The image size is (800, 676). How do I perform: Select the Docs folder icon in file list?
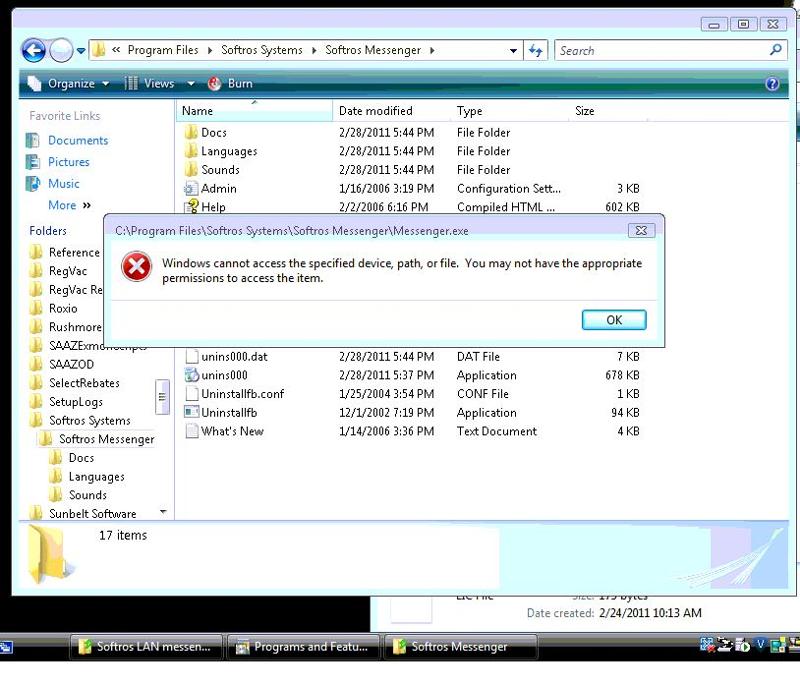tap(191, 133)
